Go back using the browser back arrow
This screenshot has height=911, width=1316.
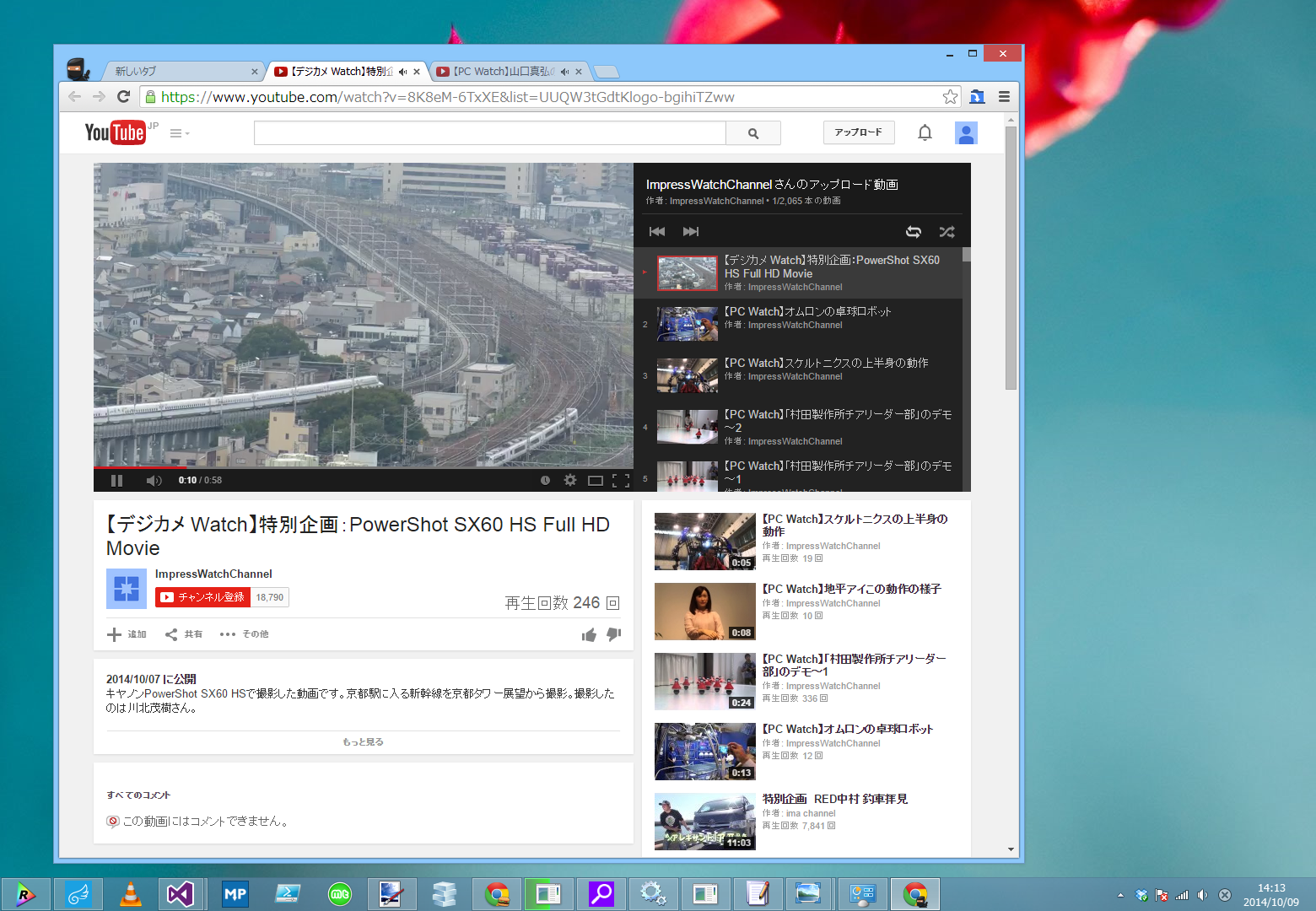point(74,97)
